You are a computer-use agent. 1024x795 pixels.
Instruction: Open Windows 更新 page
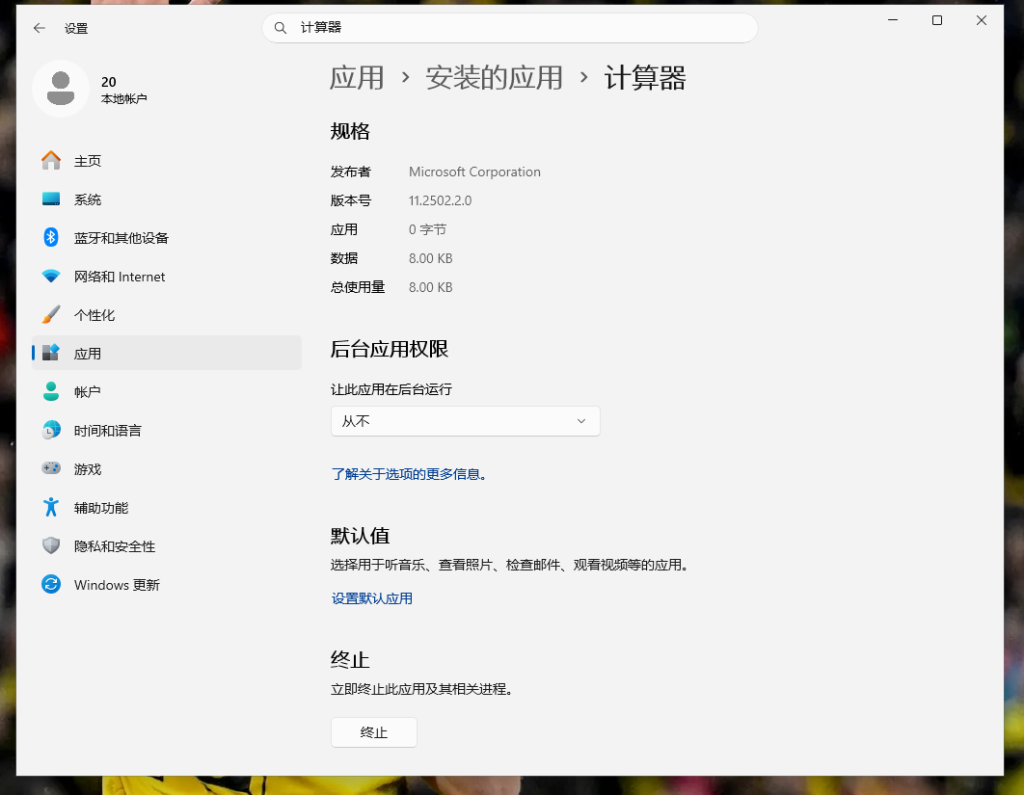tap(167, 585)
